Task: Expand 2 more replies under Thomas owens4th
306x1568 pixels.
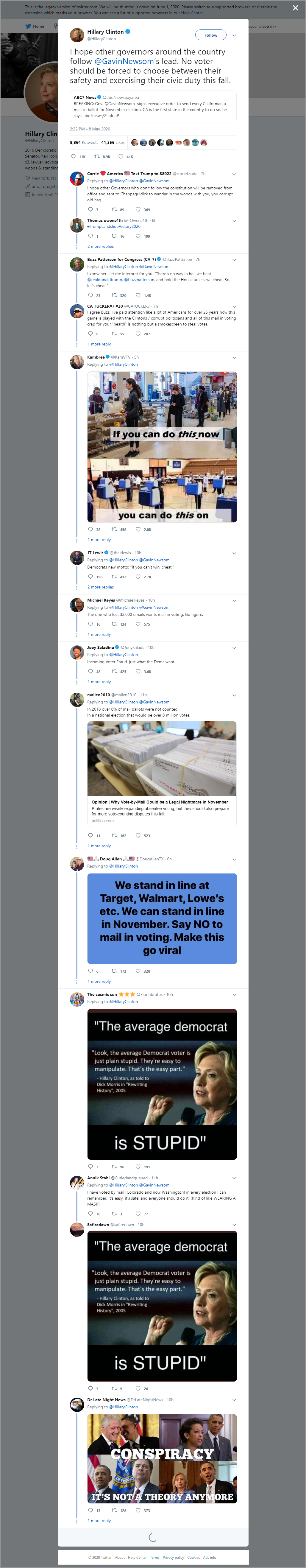Action: coord(100,247)
